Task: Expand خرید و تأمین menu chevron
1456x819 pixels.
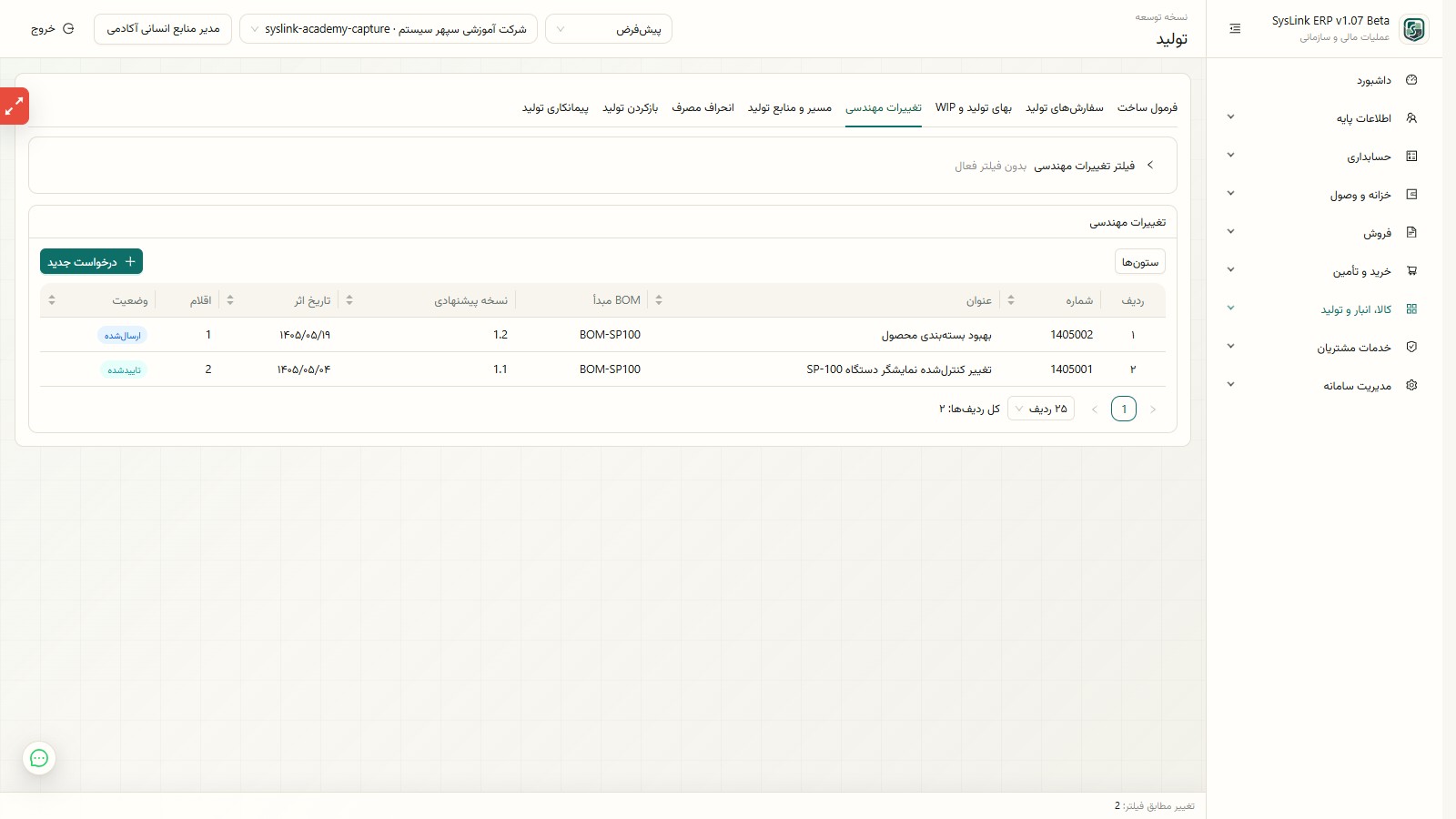Action: 1230,270
